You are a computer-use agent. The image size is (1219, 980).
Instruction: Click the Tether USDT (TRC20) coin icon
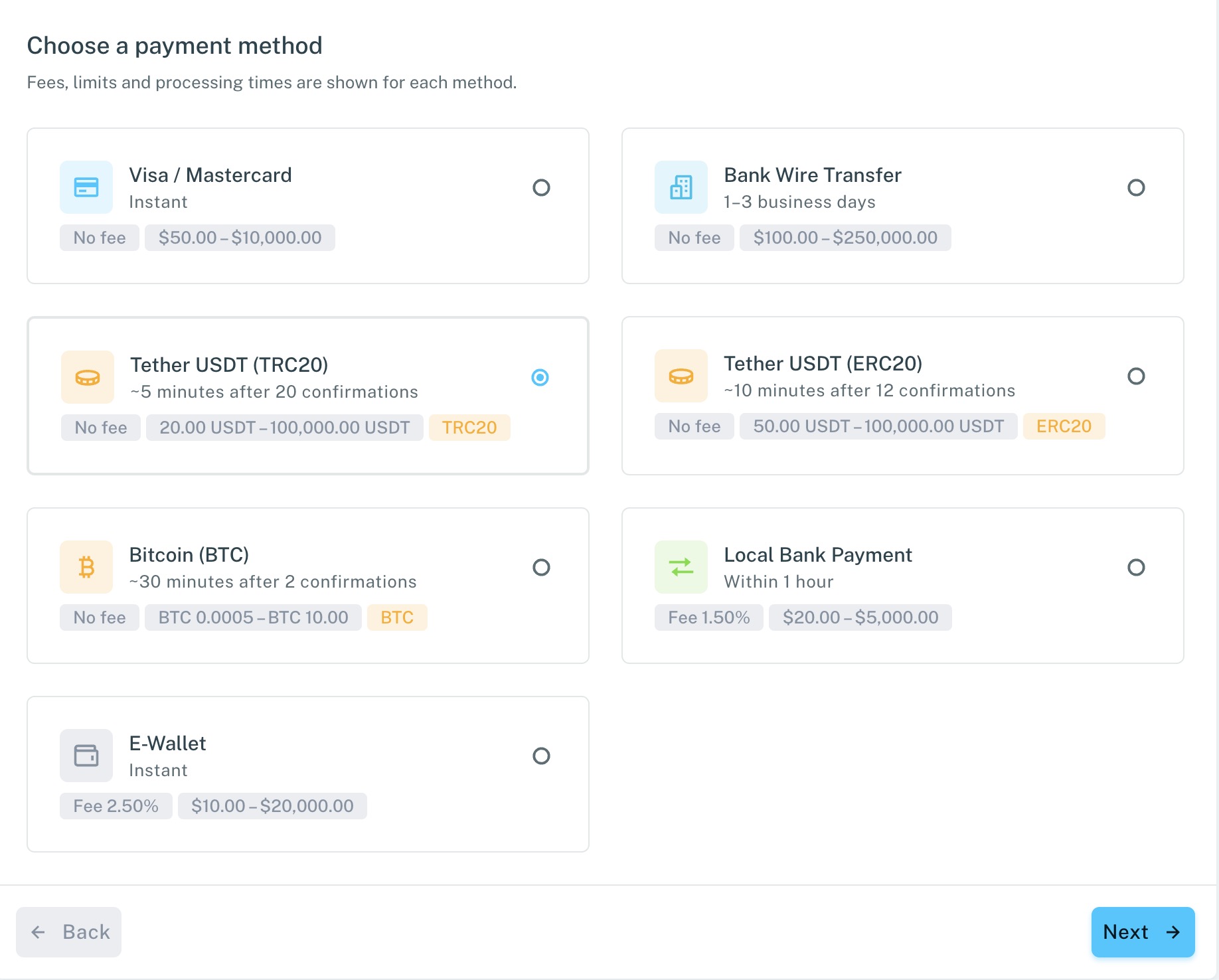tap(88, 377)
